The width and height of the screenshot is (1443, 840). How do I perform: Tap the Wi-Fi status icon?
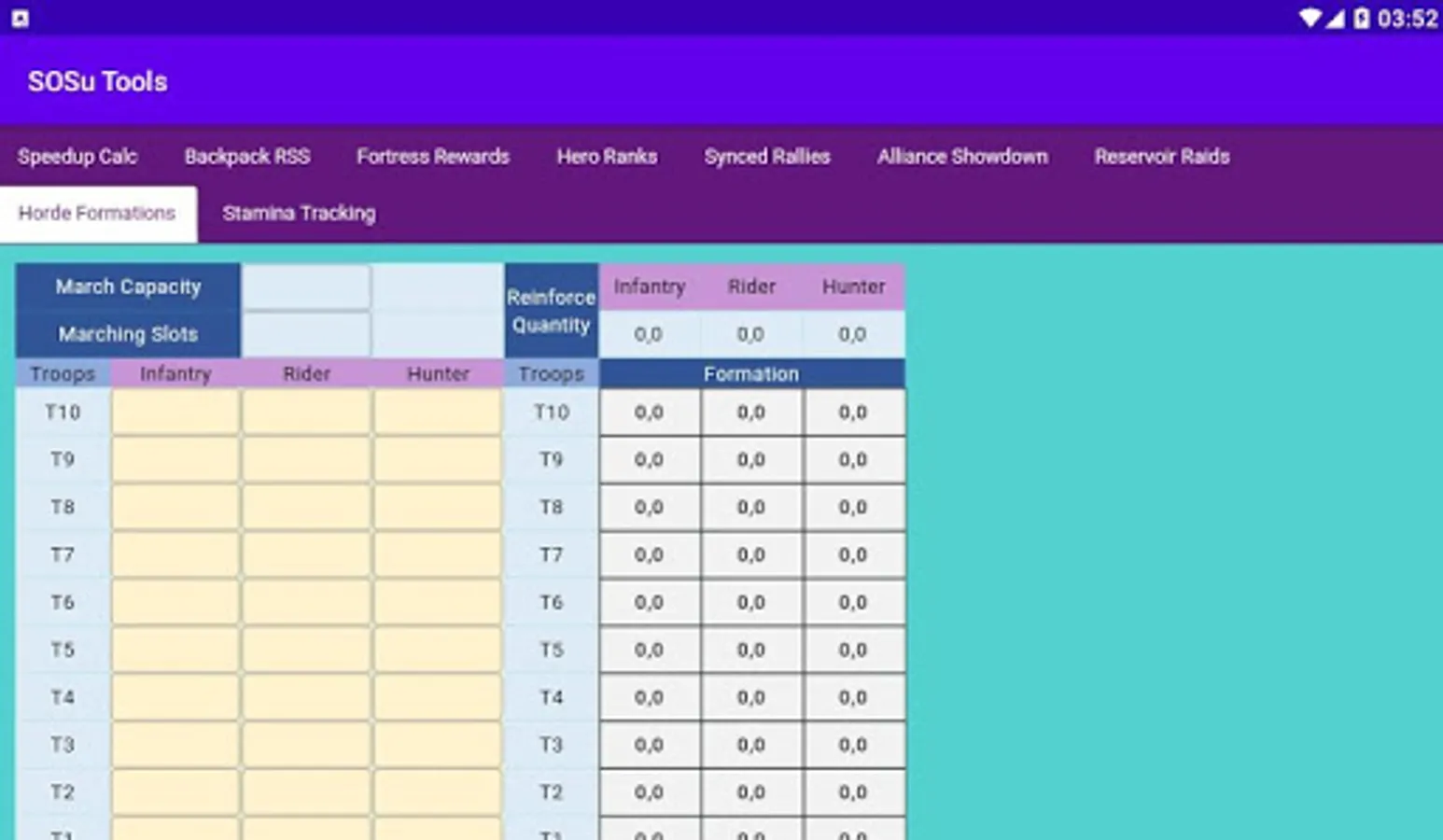click(x=1310, y=18)
